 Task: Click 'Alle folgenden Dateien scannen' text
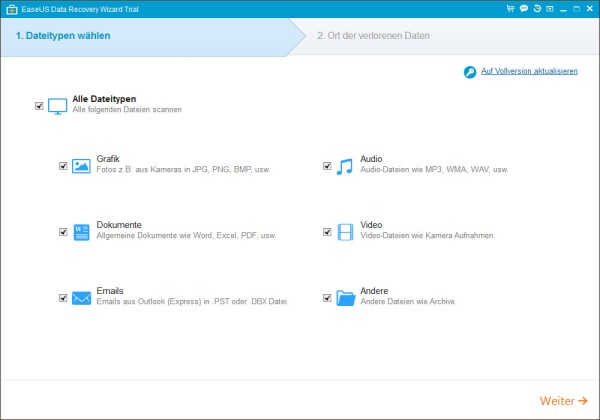(x=127, y=110)
